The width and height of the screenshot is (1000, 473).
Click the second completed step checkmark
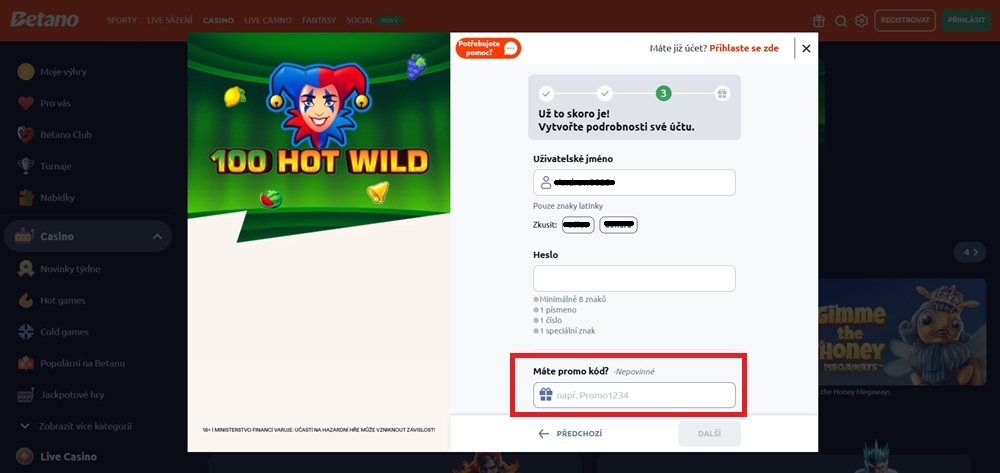coord(605,94)
